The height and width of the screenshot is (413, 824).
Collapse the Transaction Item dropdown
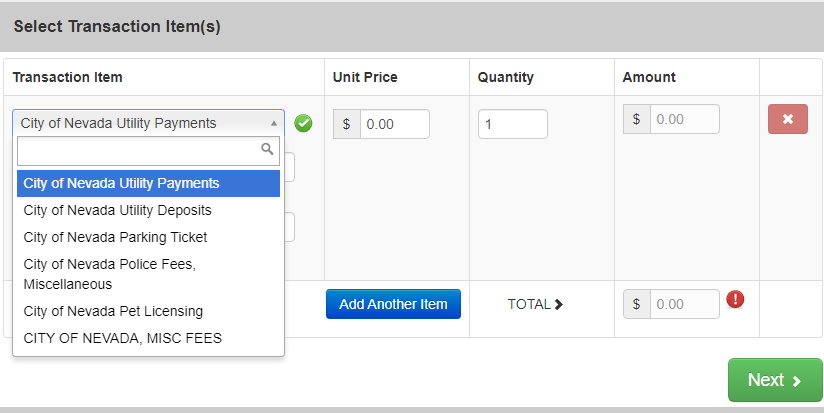[148, 123]
